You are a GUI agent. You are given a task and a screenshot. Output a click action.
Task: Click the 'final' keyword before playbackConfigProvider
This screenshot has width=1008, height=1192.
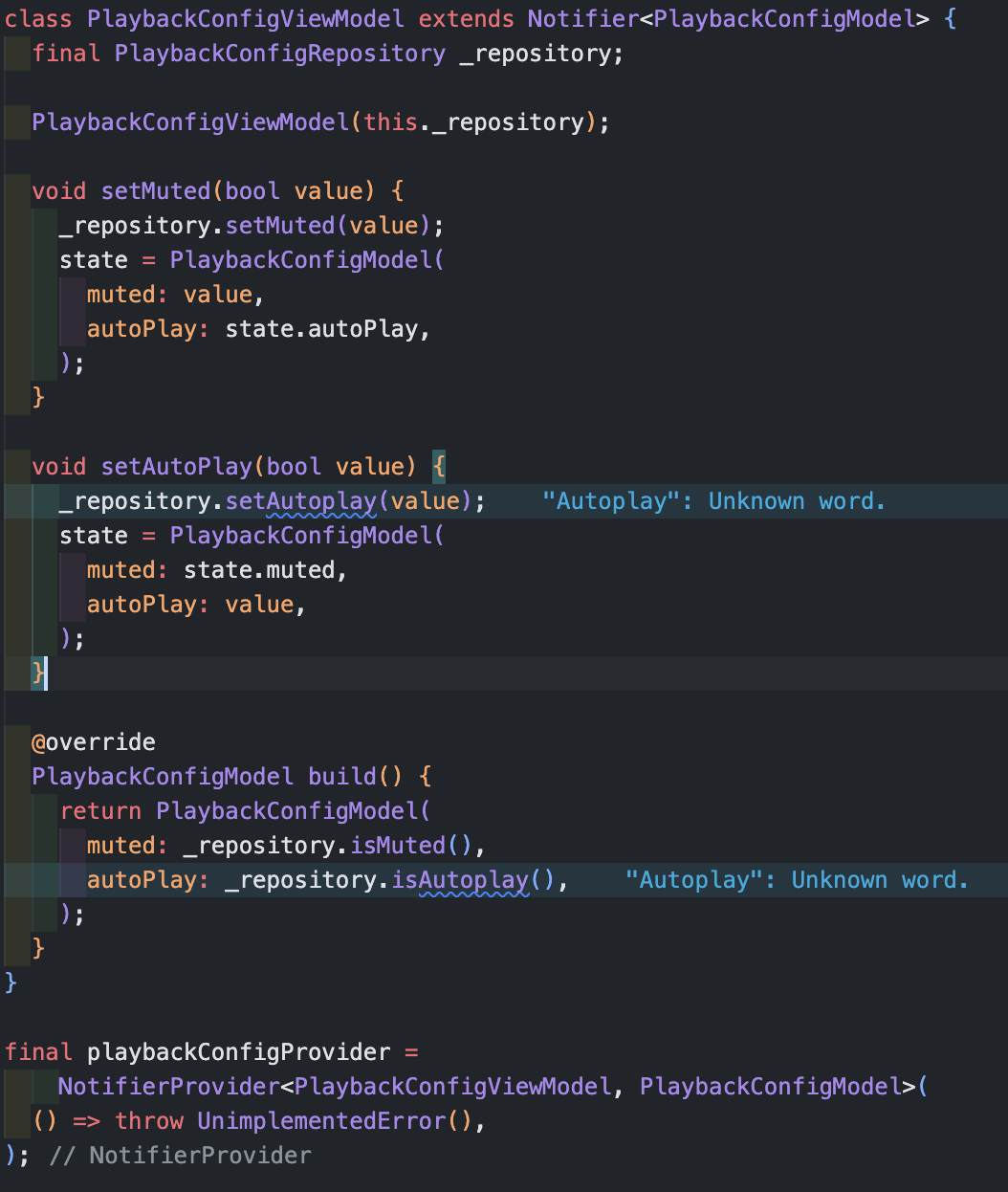tap(38, 1051)
